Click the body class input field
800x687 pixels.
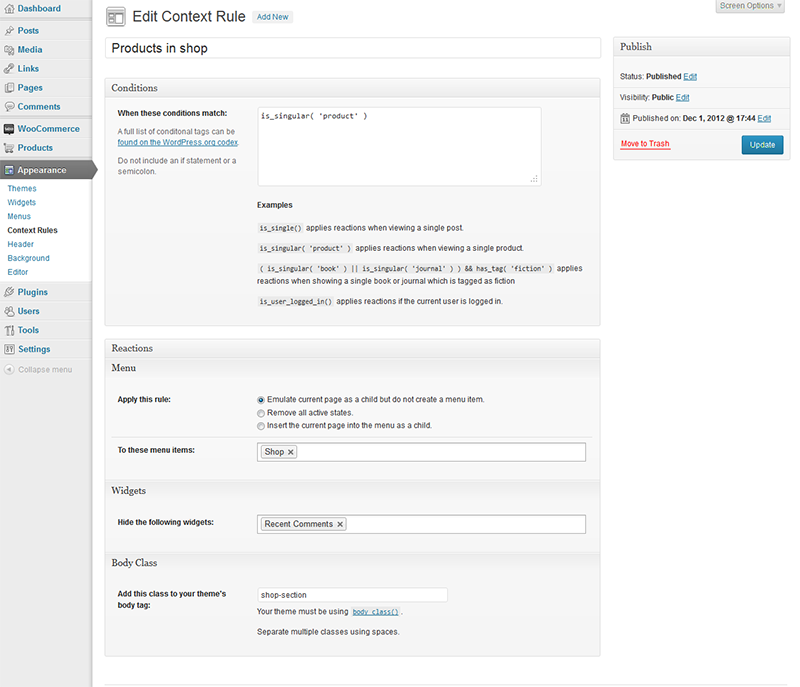click(352, 595)
